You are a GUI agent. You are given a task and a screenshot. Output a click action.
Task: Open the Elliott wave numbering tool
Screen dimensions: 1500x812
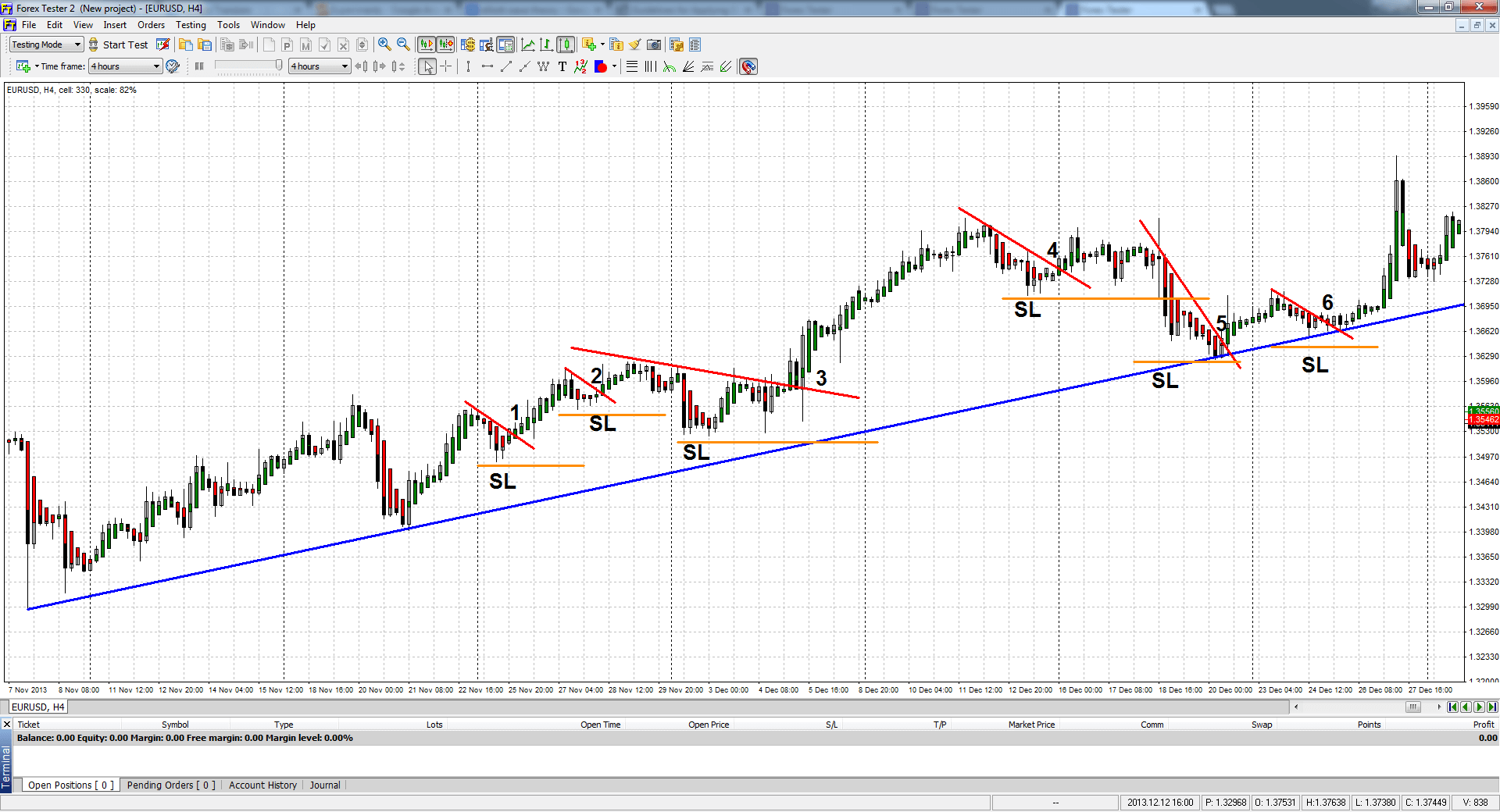pyautogui.click(x=580, y=67)
